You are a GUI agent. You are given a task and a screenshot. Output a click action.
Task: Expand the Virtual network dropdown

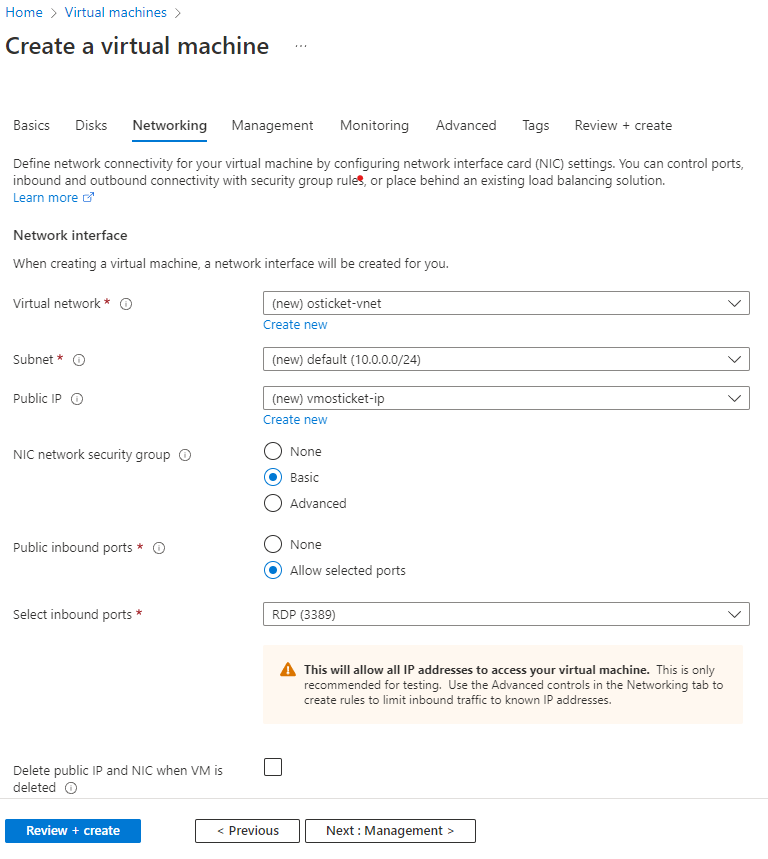coord(505,303)
